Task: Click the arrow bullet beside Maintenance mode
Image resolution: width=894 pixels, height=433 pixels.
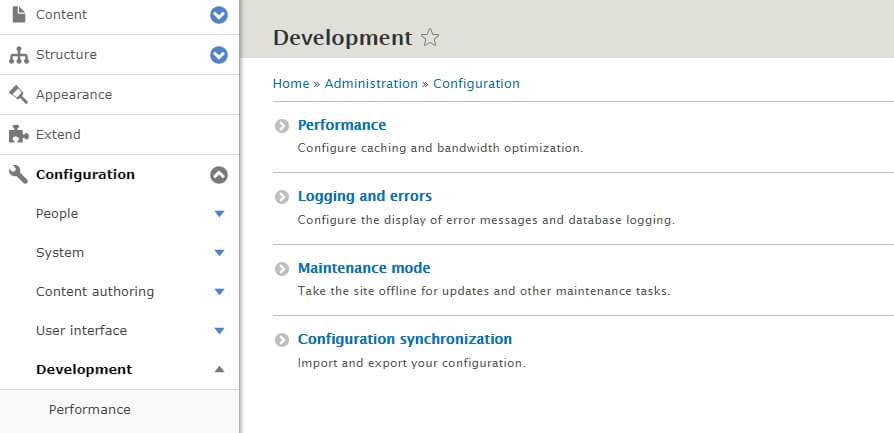Action: click(x=282, y=269)
